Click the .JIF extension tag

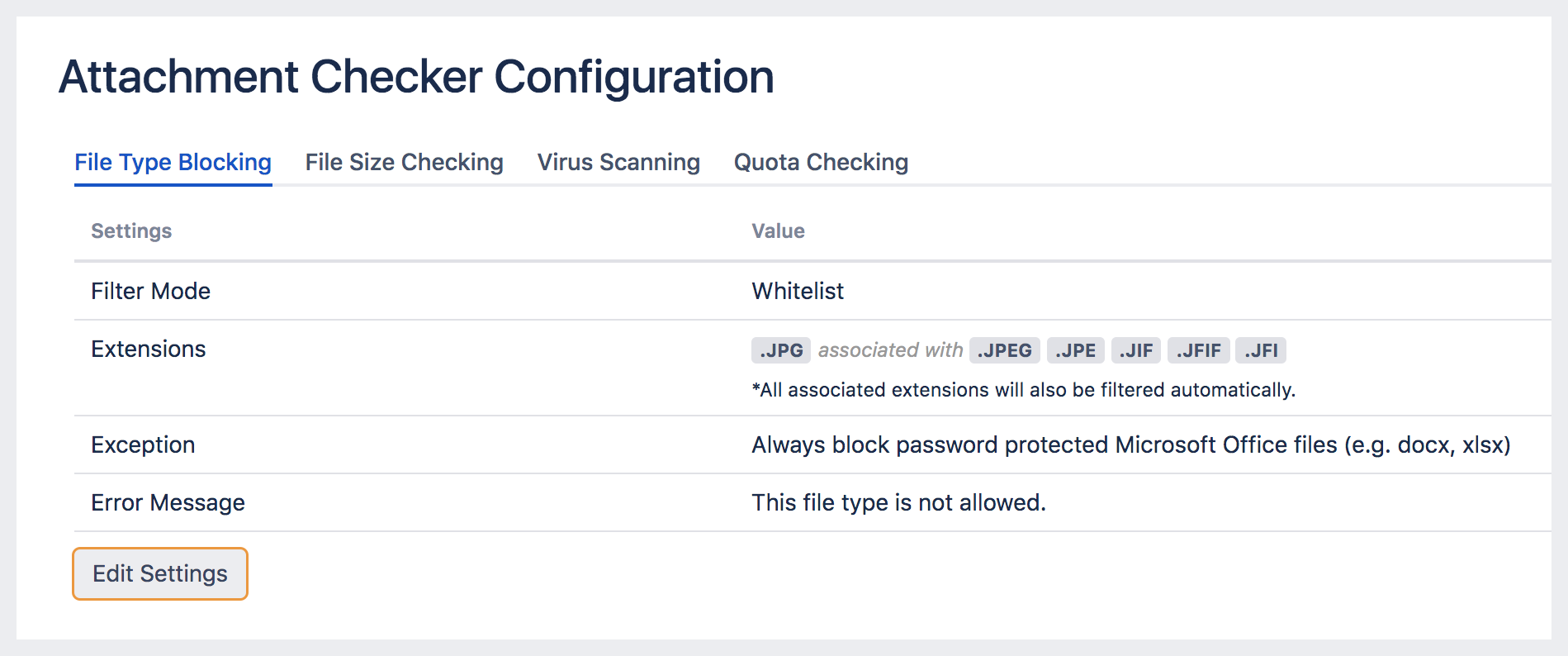pyautogui.click(x=1136, y=349)
